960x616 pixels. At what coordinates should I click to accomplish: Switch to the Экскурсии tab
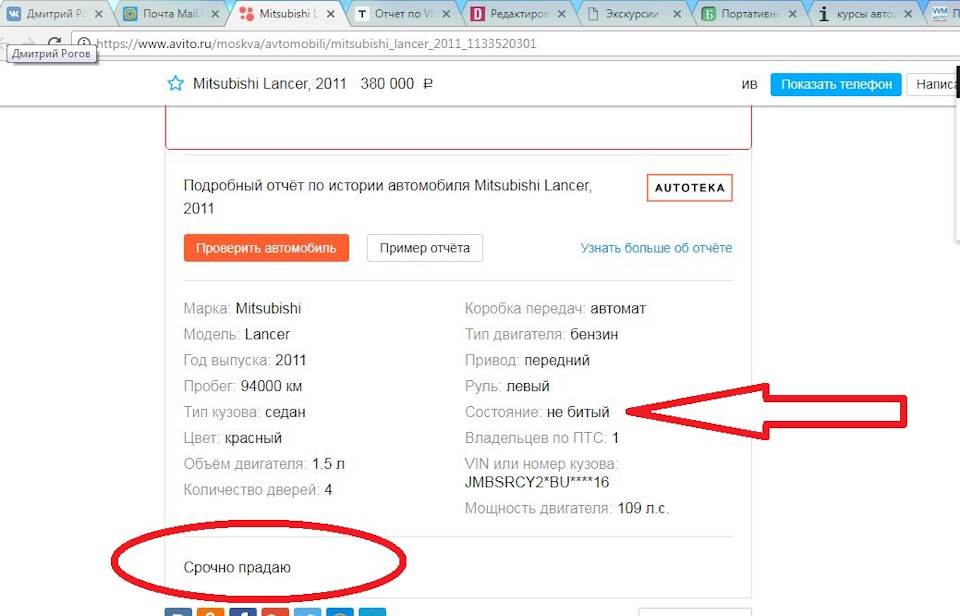(634, 13)
